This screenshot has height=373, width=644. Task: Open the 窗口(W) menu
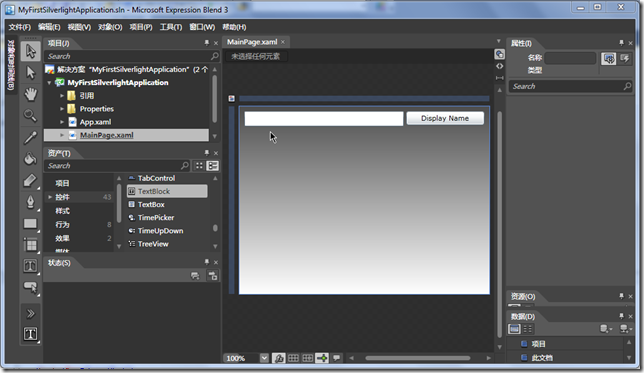[x=202, y=27]
